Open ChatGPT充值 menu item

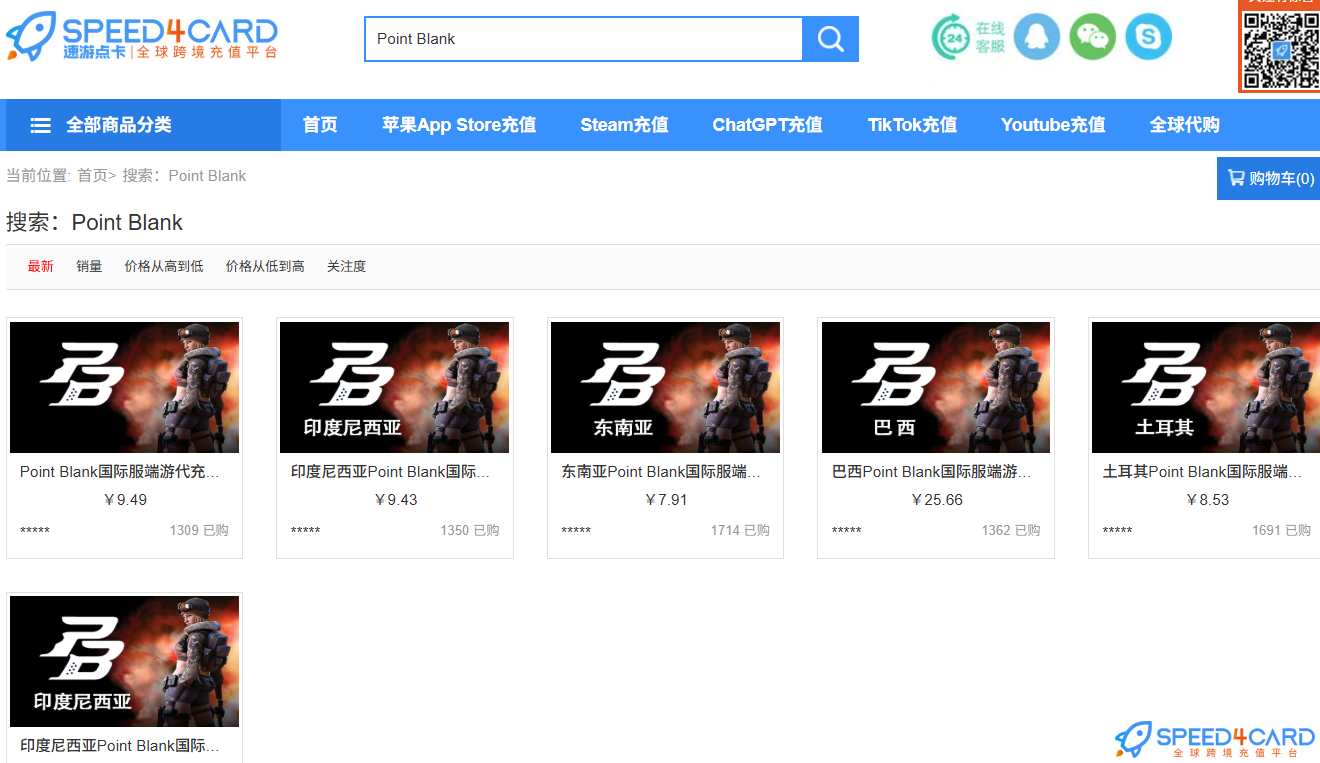point(767,125)
